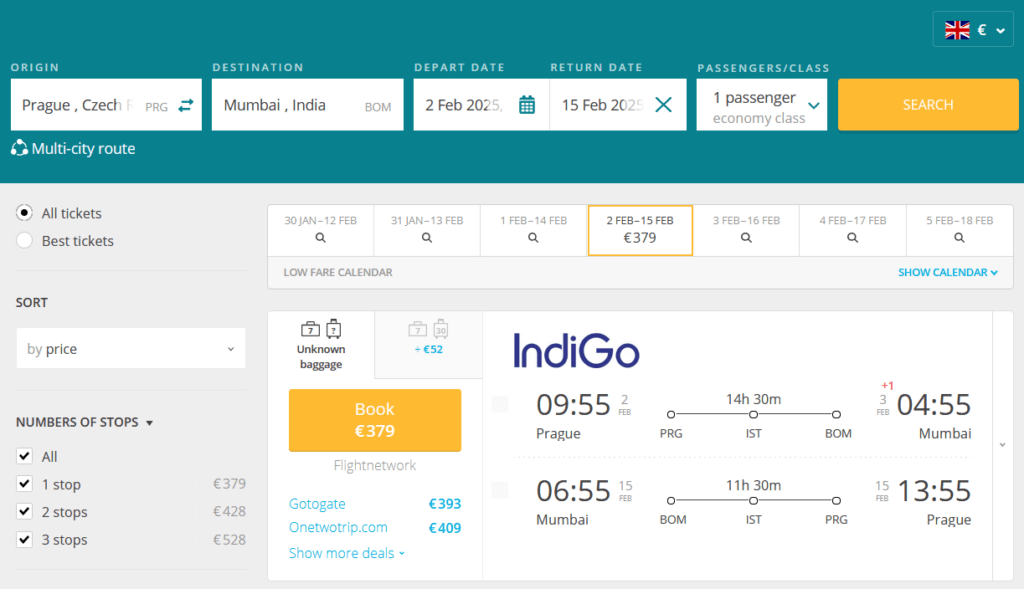The height and width of the screenshot is (589, 1024).
Task: Disable the 3 stops filter
Action: coord(25,539)
